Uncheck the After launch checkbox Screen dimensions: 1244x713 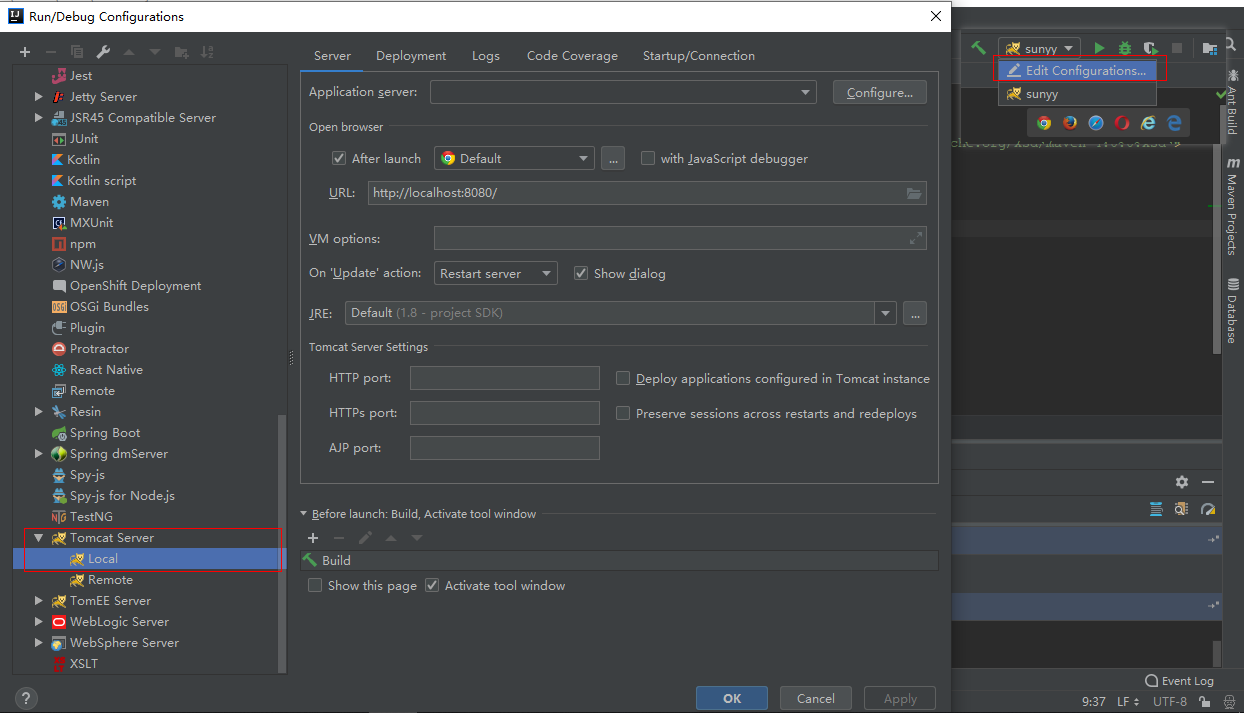[x=339, y=158]
